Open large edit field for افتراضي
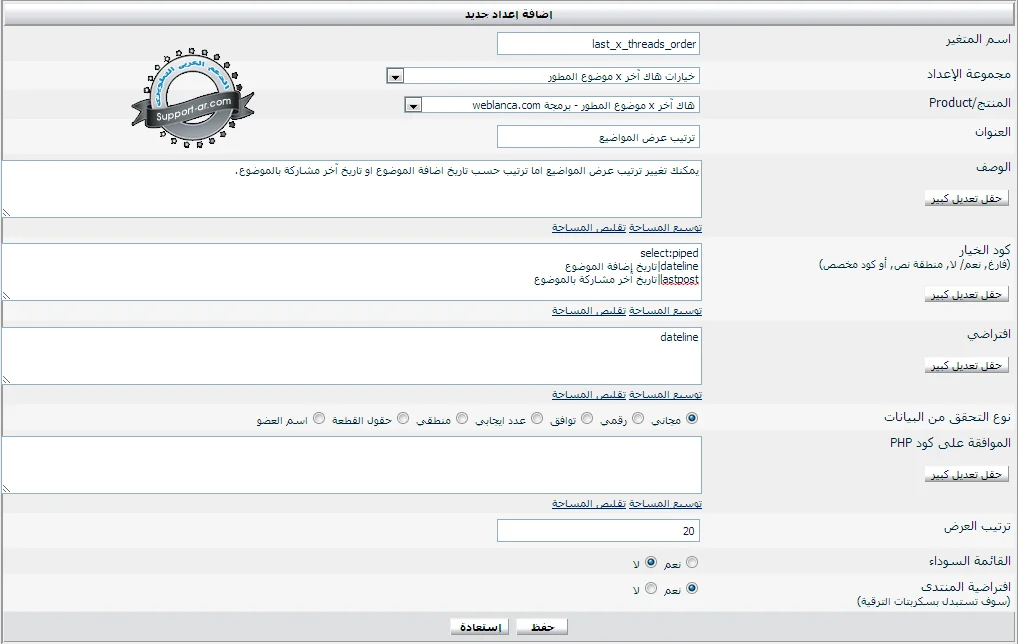The image size is (1018, 644). 966,365
